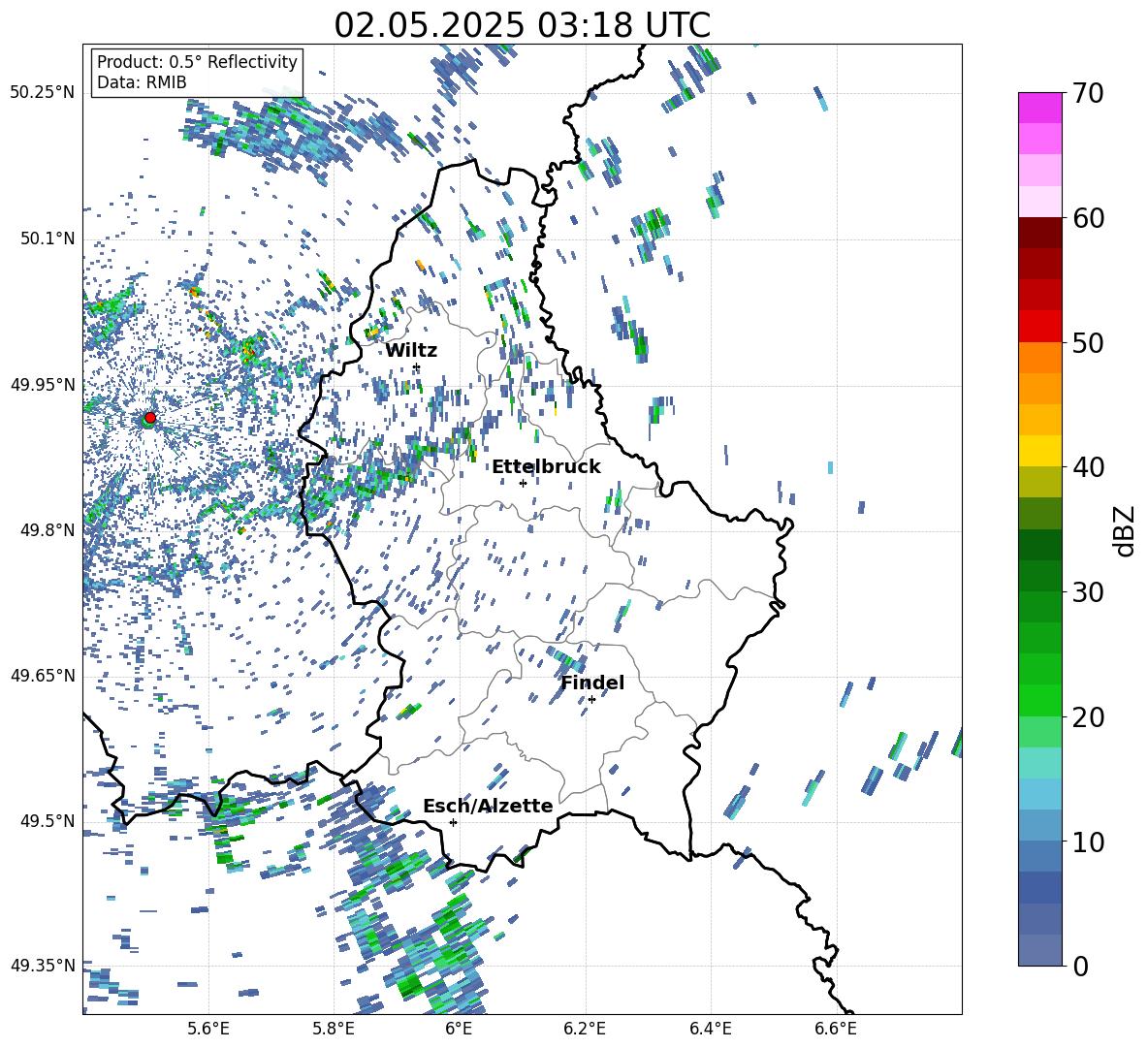This screenshot has height=1048, width=1148.
Task: Click the 6.6°E longitude label
Action: point(836,1029)
